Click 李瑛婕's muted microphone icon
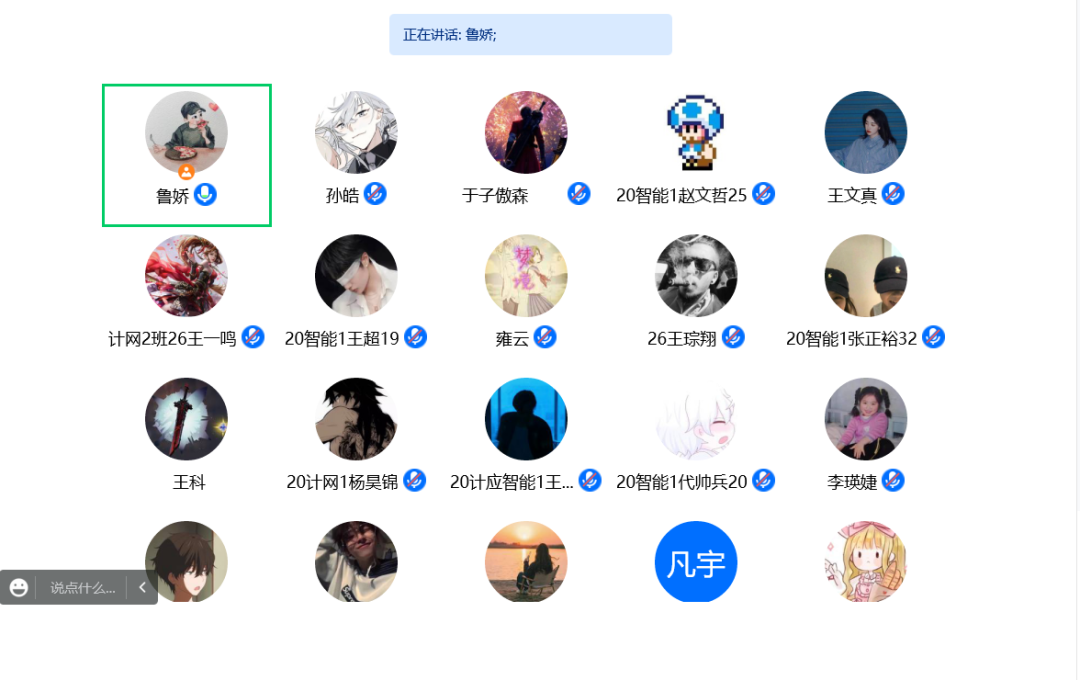Screen dimensions: 1080x680 click(x=893, y=481)
